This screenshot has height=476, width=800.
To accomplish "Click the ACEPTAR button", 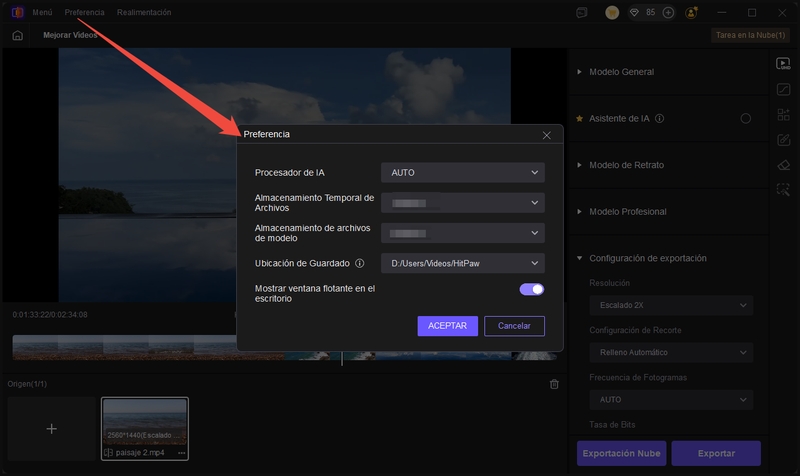I will pyautogui.click(x=447, y=326).
